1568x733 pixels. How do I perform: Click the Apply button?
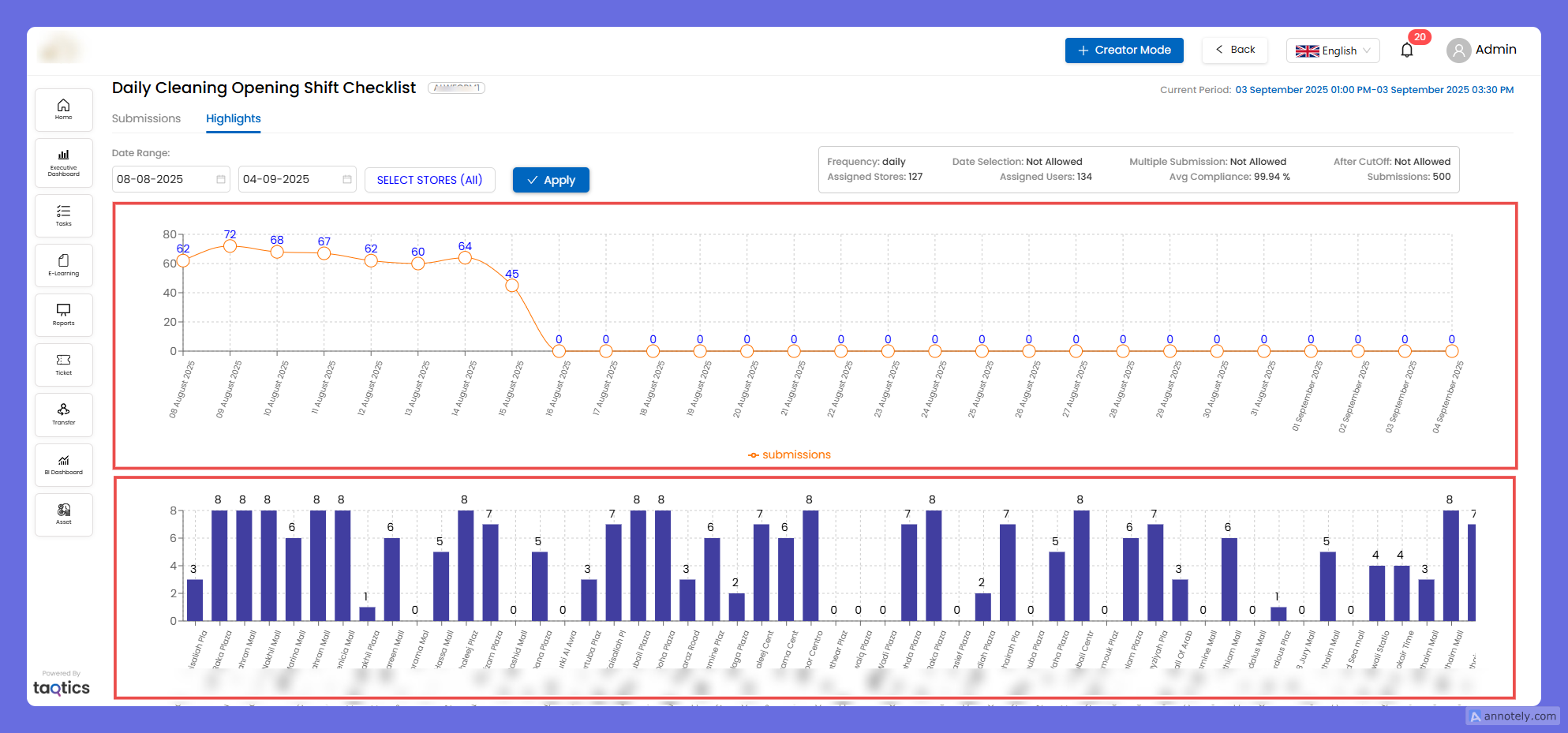tap(551, 180)
